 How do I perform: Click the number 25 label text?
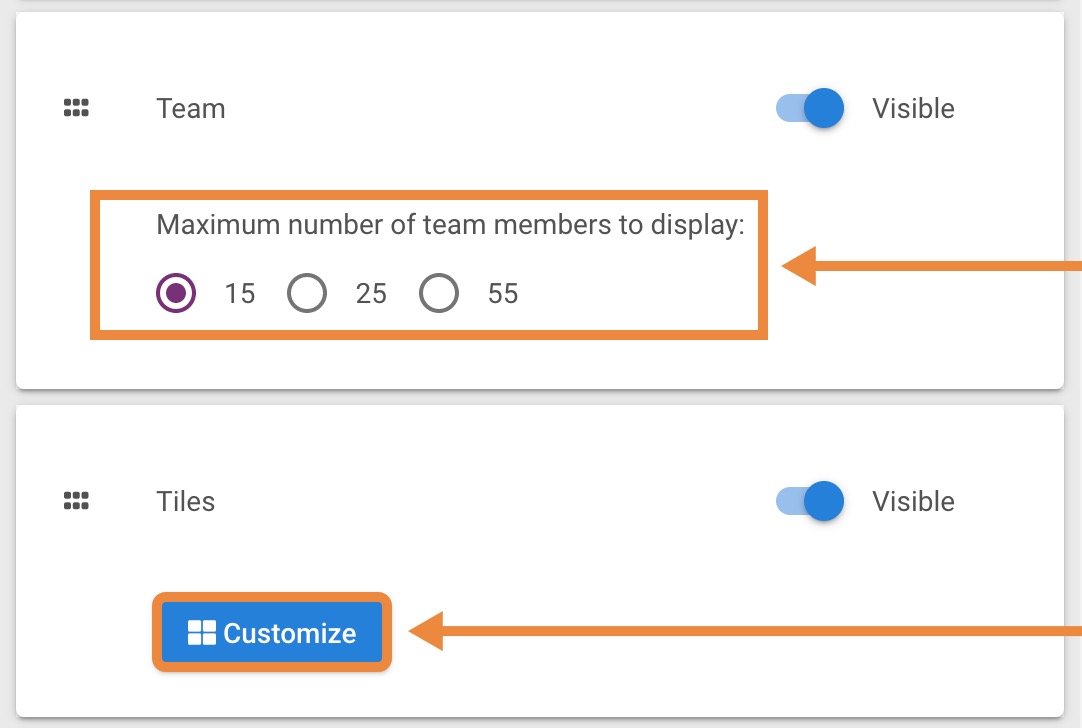pos(371,294)
